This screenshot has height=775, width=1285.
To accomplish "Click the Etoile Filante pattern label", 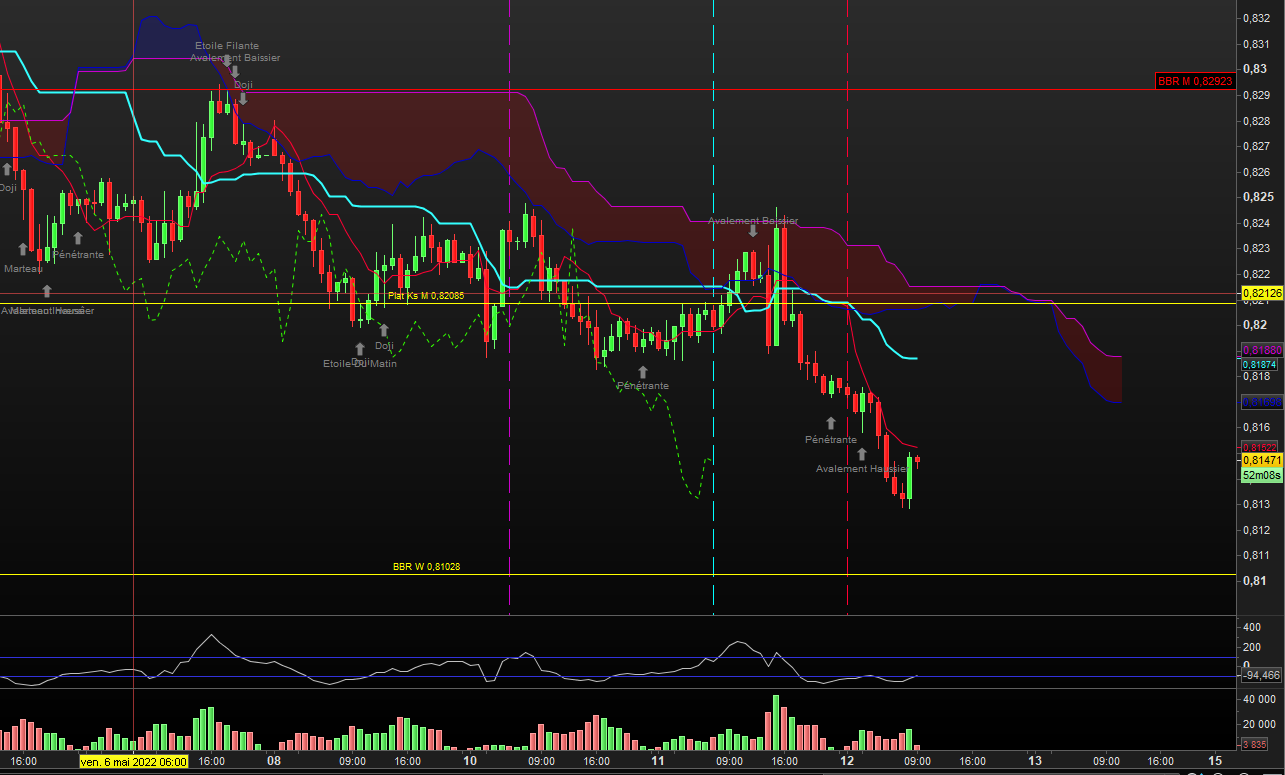I will coord(227,46).
